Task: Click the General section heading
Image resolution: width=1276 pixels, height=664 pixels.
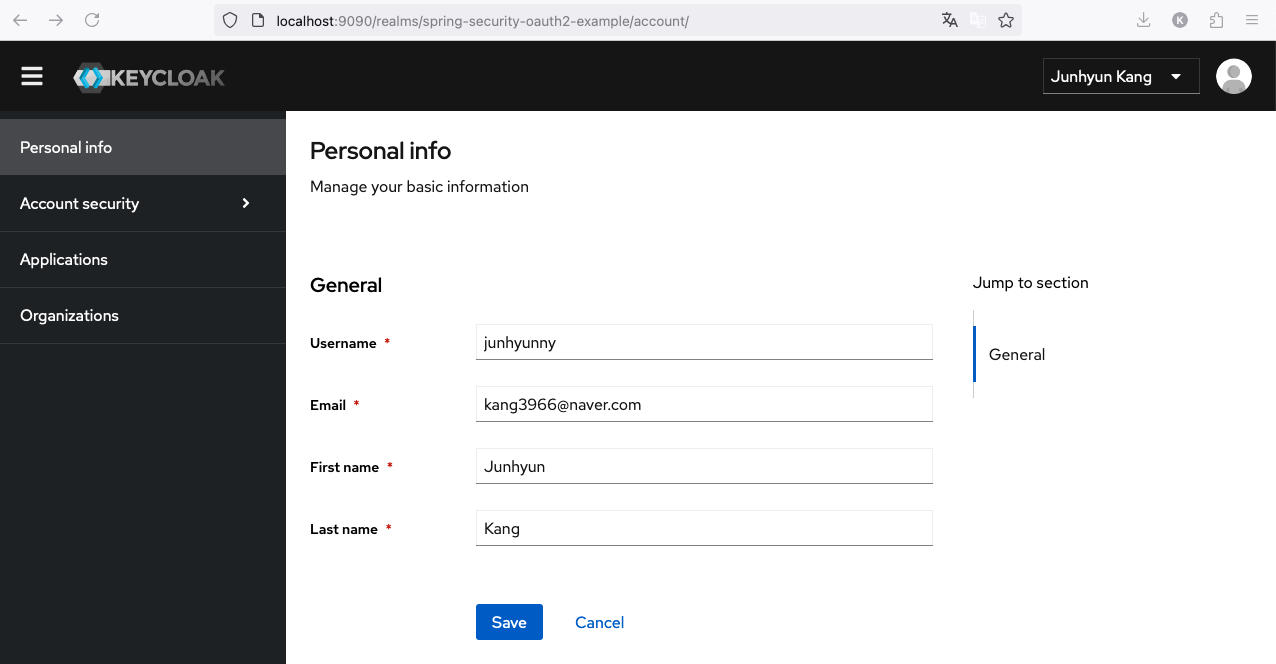Action: (x=346, y=285)
